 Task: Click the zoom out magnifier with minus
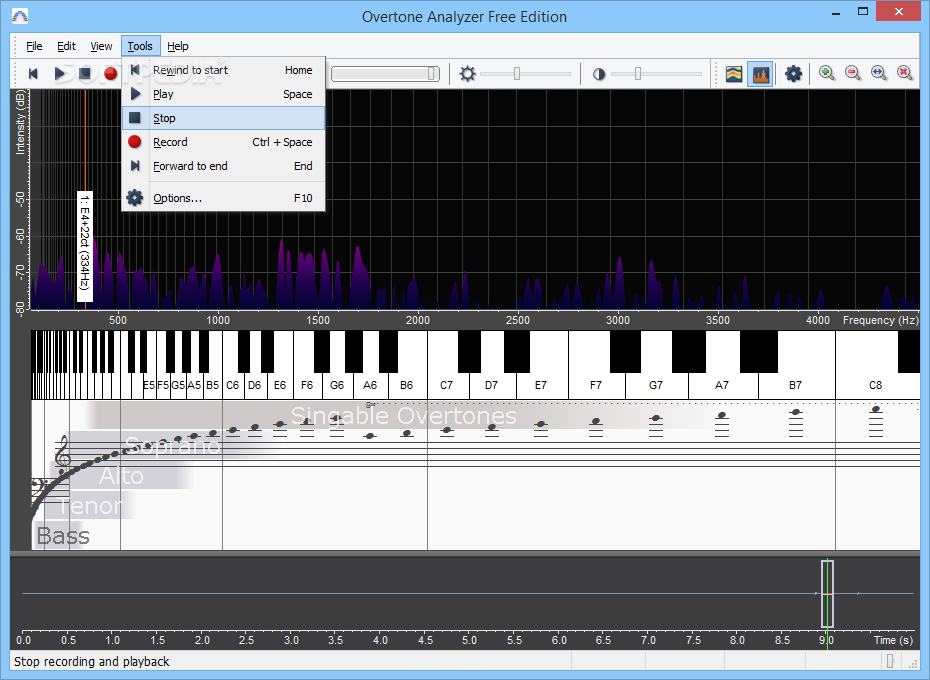[x=852, y=73]
